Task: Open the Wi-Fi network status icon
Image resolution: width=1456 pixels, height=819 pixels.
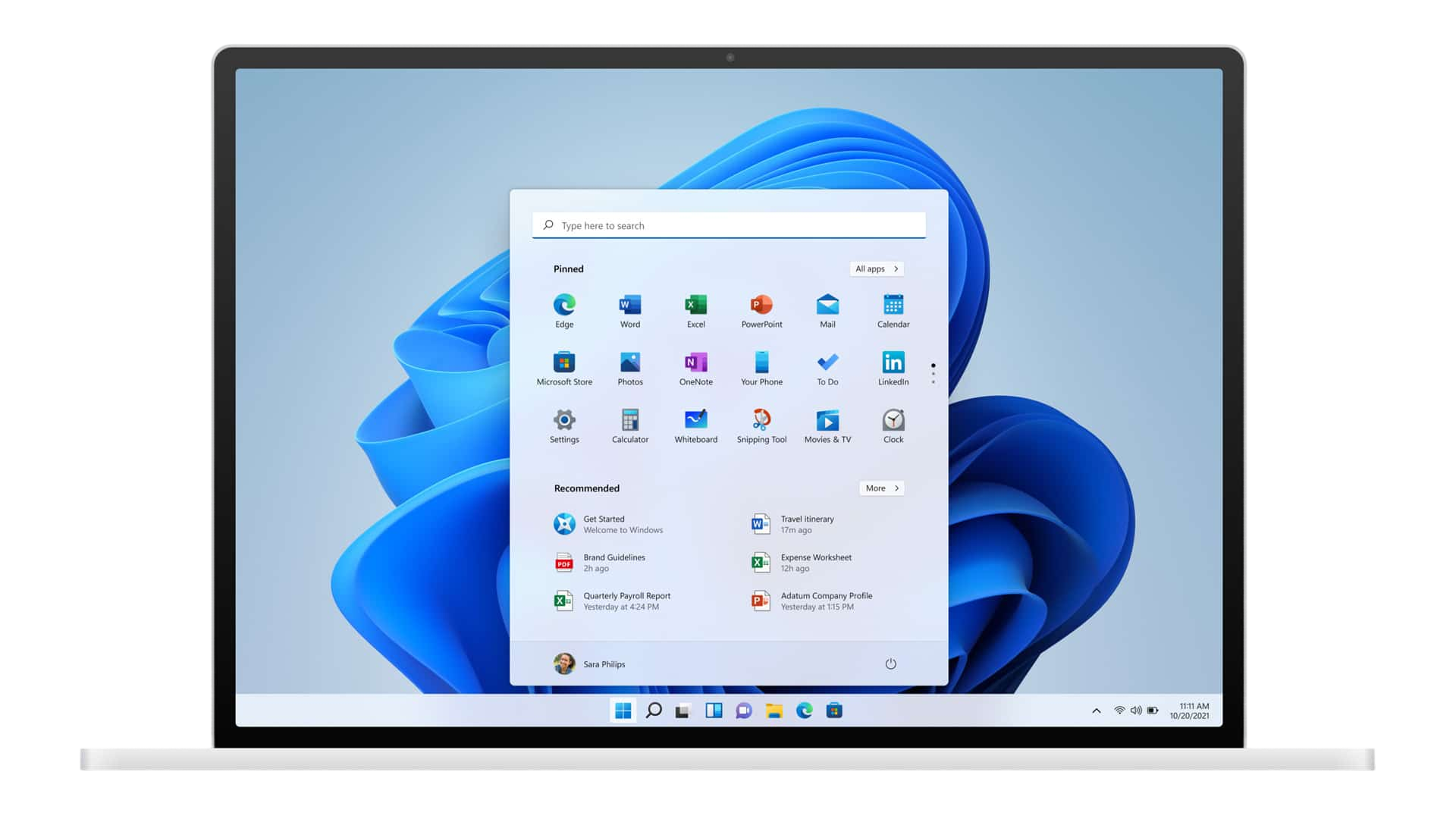Action: pos(1119,711)
